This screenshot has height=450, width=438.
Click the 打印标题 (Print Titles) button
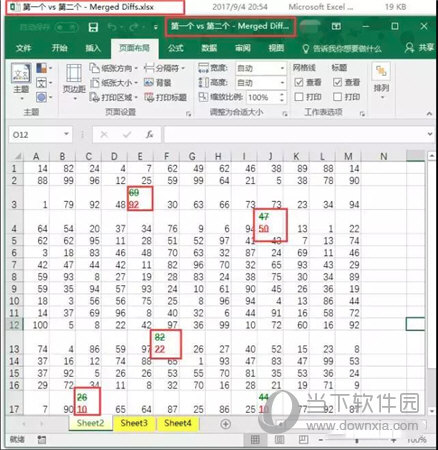click(165, 97)
